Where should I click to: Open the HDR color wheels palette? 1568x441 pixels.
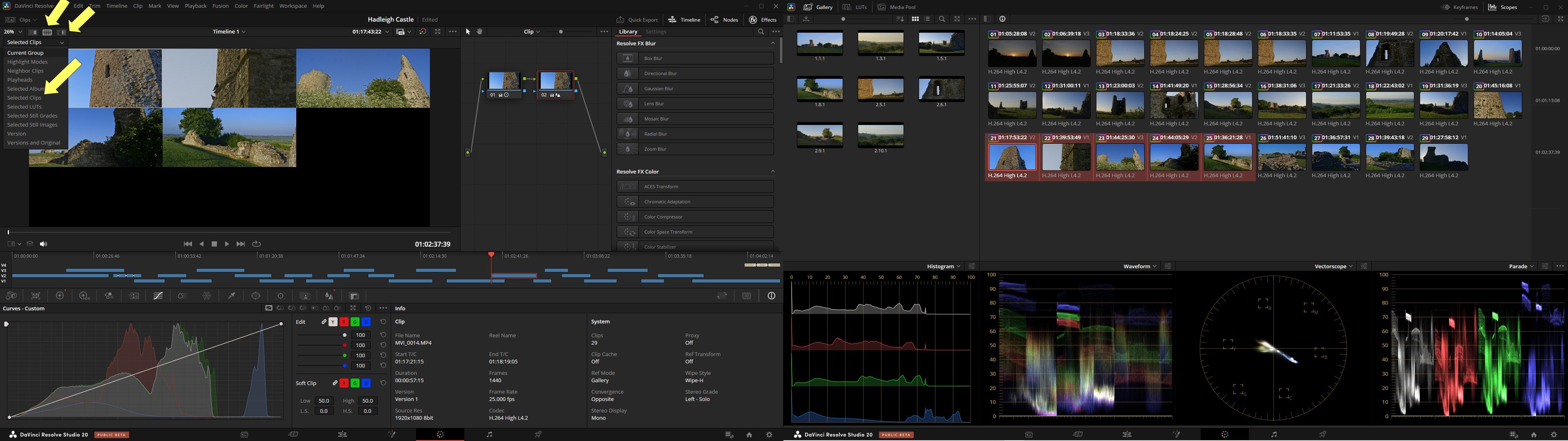[85, 296]
